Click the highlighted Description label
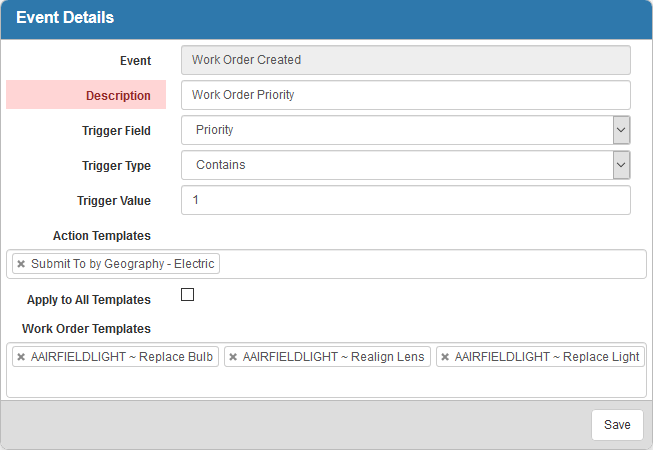This screenshot has width=653, height=450. (118, 96)
